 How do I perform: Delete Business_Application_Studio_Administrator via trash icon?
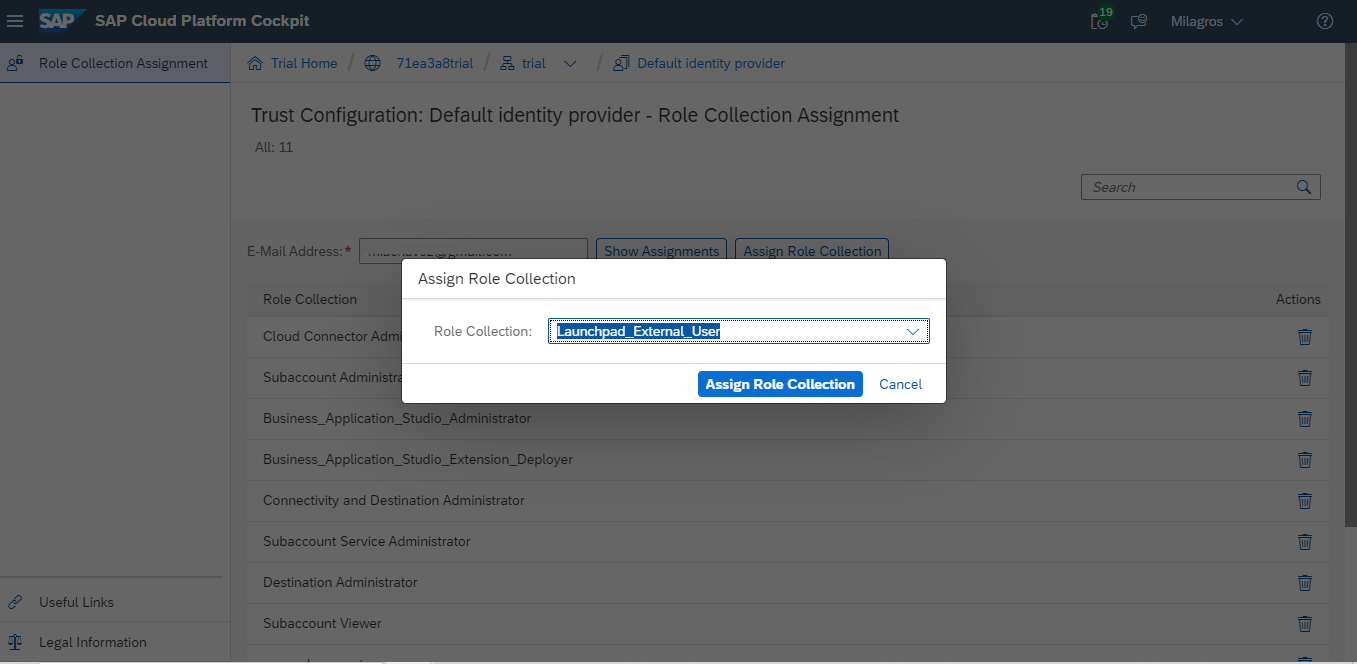tap(1304, 419)
